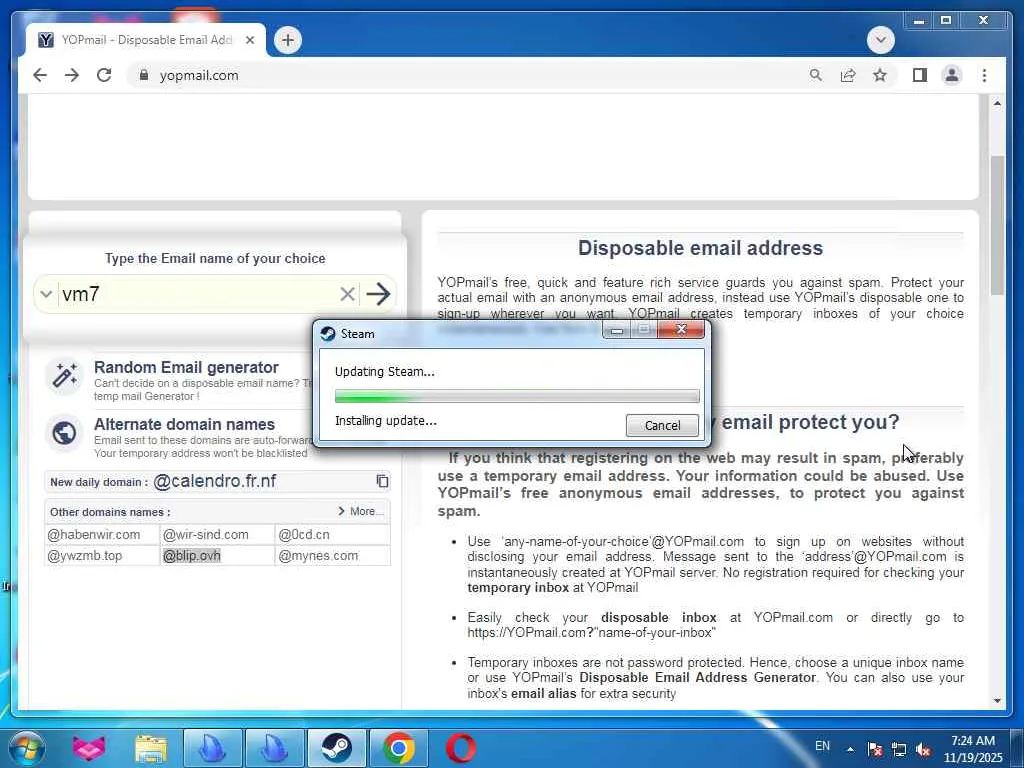The image size is (1024, 768).
Task: Submit email name with arrow icon
Action: 378,294
